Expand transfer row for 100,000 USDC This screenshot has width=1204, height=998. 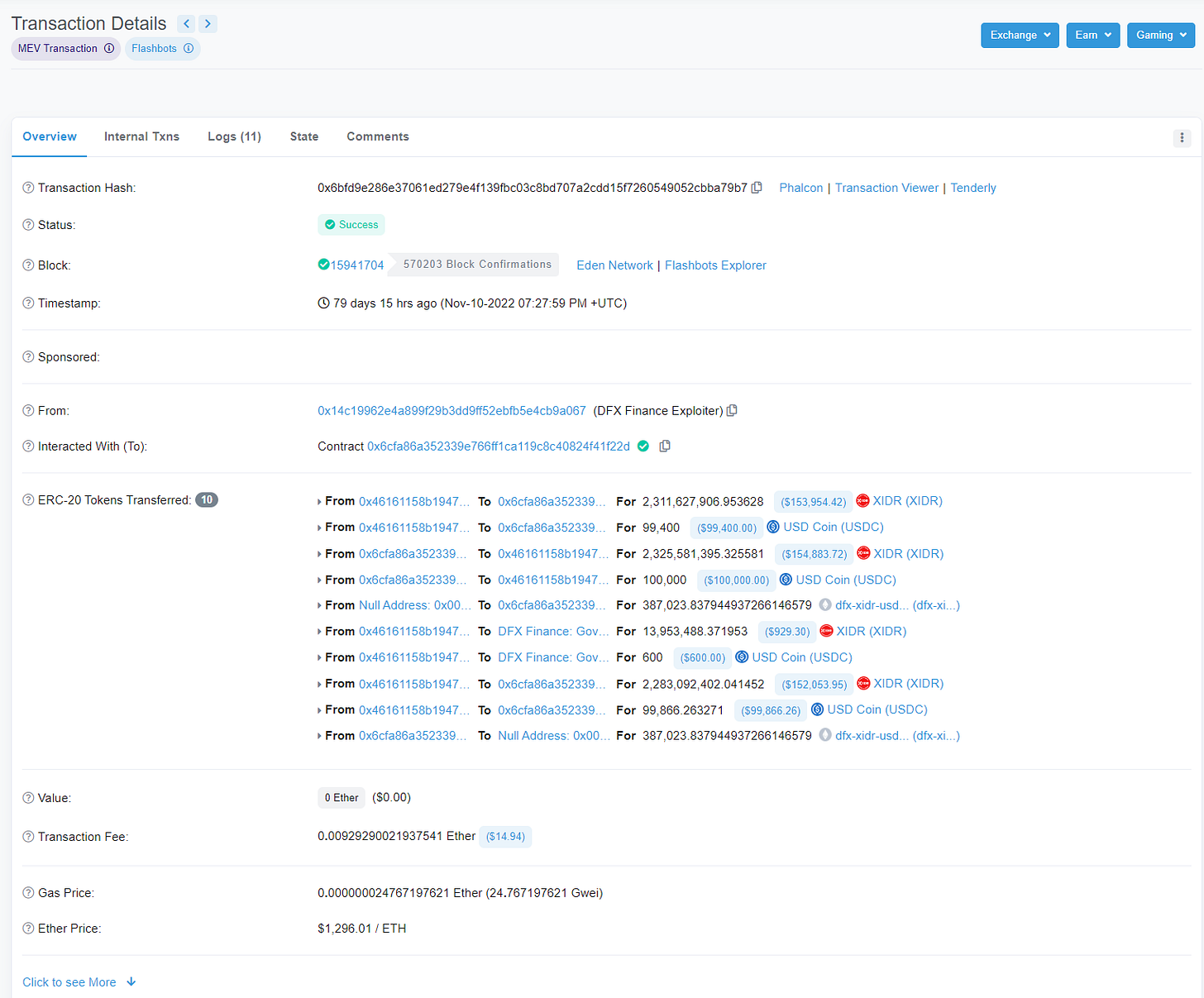point(319,580)
